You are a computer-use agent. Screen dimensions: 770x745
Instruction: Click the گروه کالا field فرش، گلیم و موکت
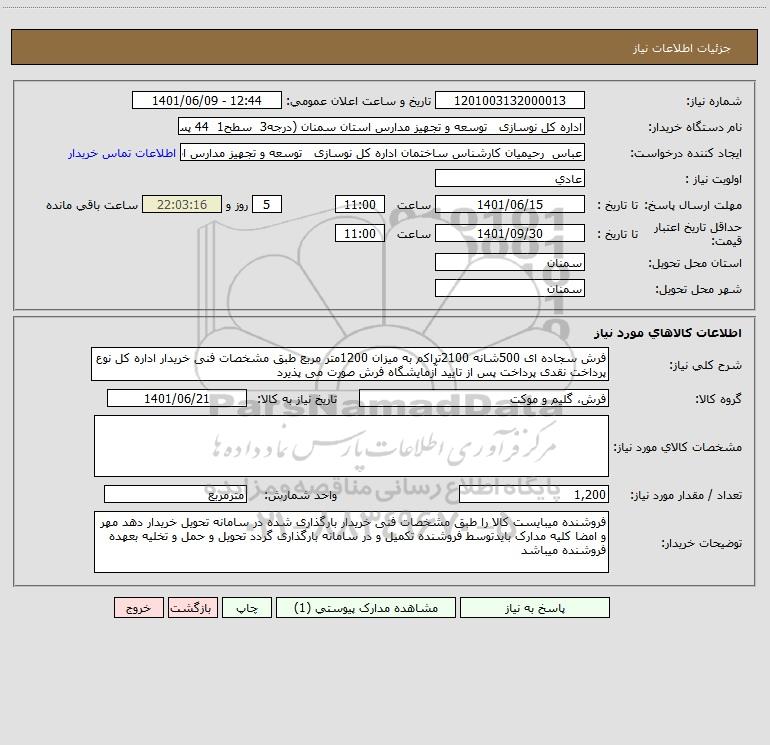484,398
